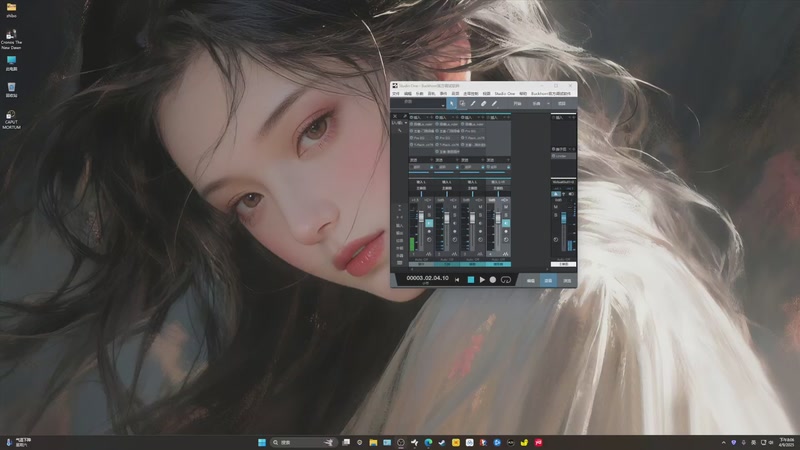The image size is (800, 450).
Task: Open channel 4 input selector dropdown
Action: click(498, 182)
